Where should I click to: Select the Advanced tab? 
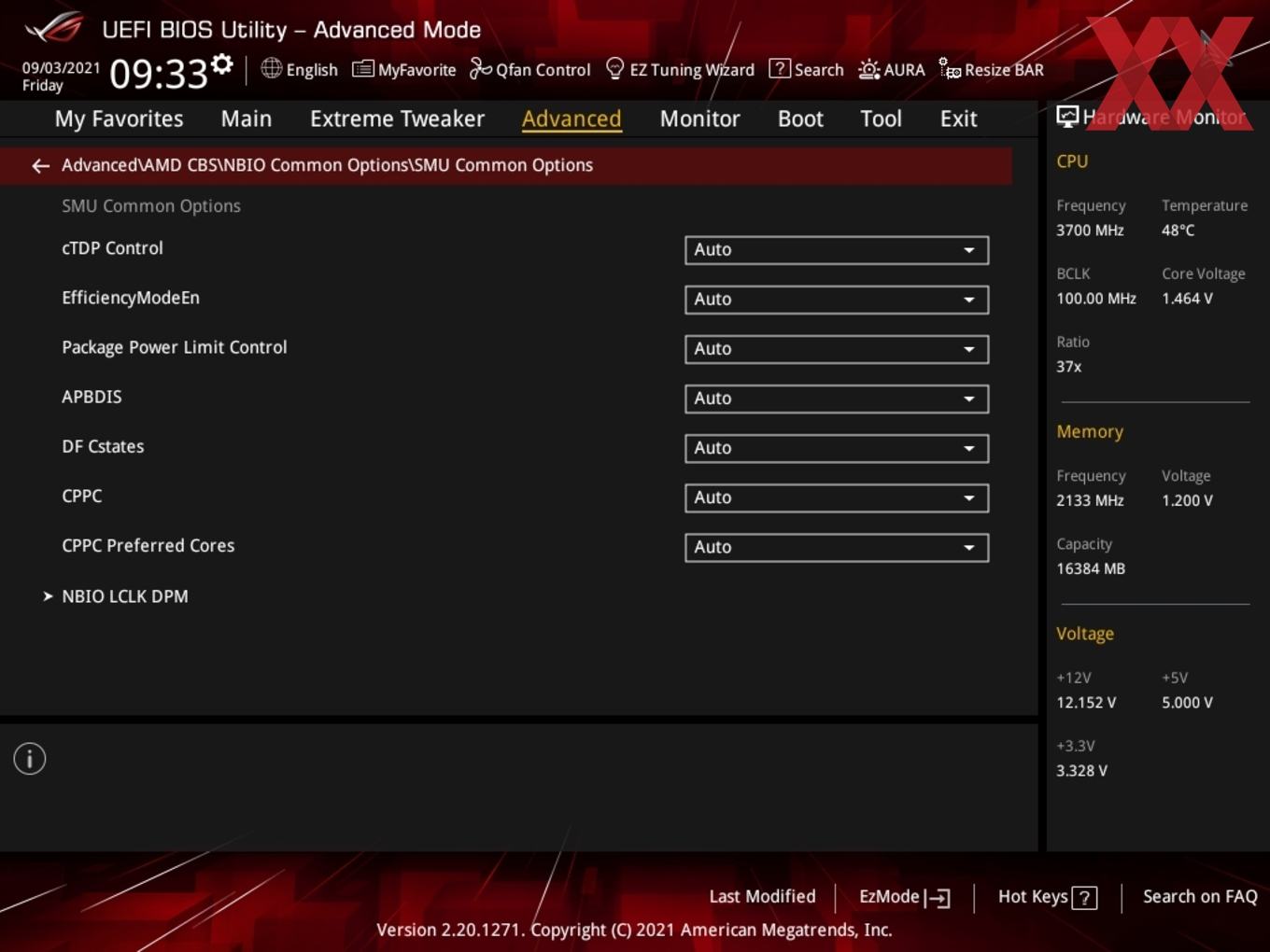(x=571, y=119)
